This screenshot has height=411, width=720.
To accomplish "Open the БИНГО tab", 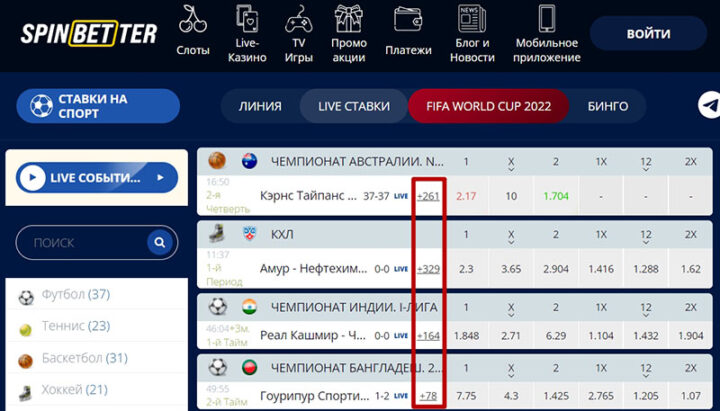I will coord(608,106).
